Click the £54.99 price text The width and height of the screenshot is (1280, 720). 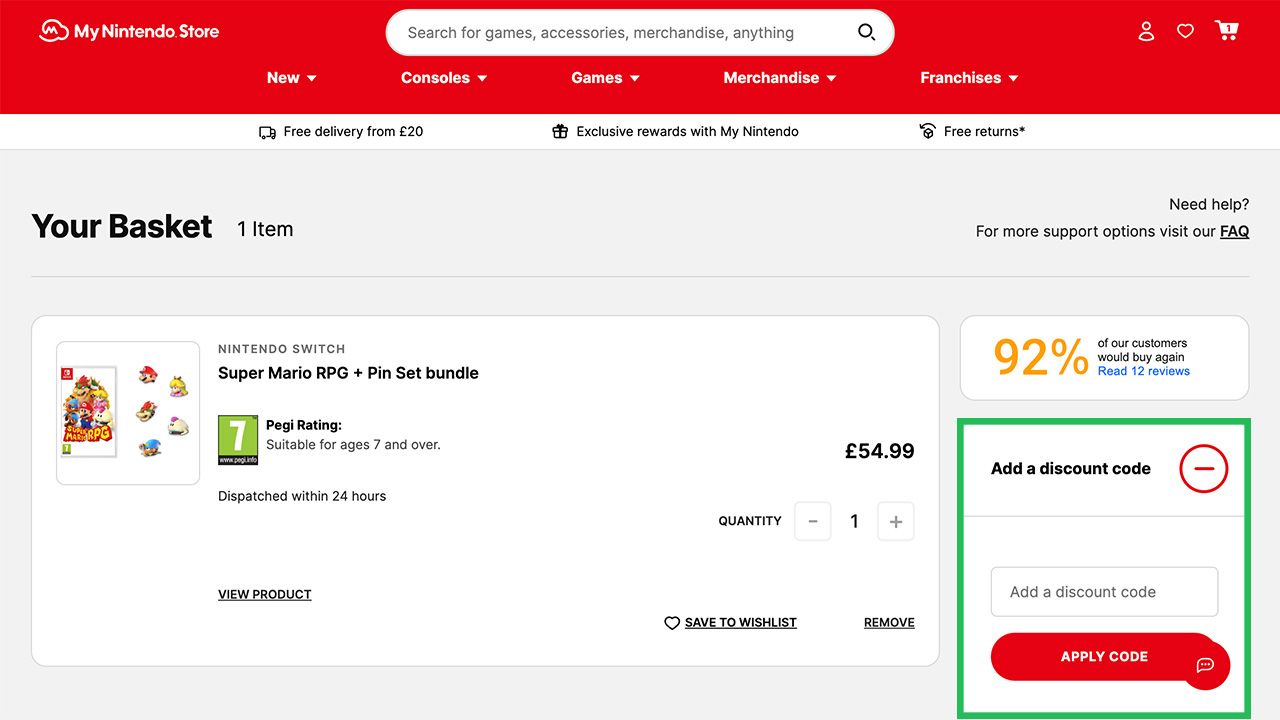pos(879,451)
